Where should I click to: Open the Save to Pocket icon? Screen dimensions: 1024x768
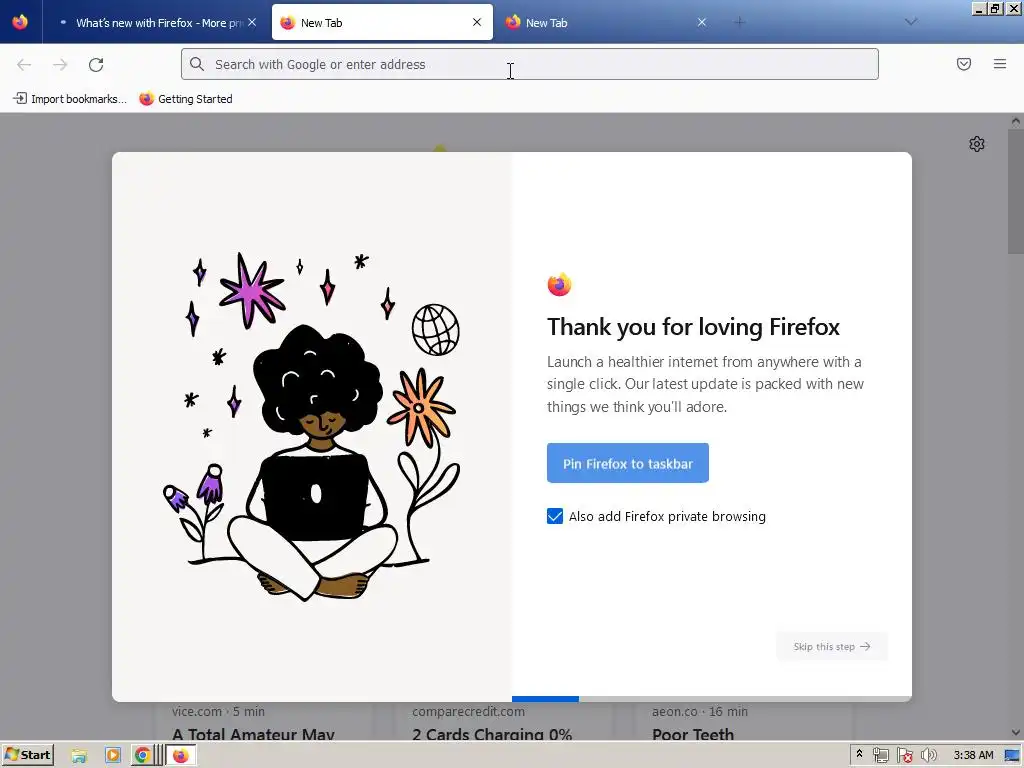click(964, 64)
